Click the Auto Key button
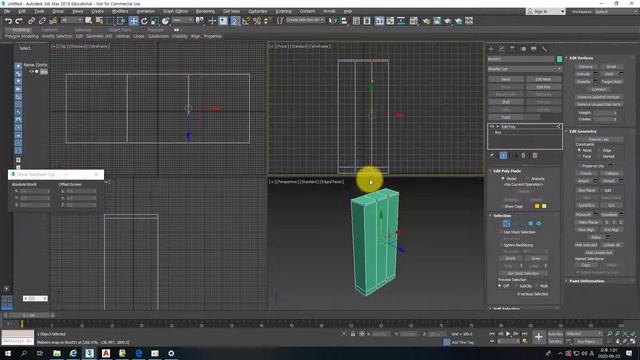640x360 pixels. 555,334
